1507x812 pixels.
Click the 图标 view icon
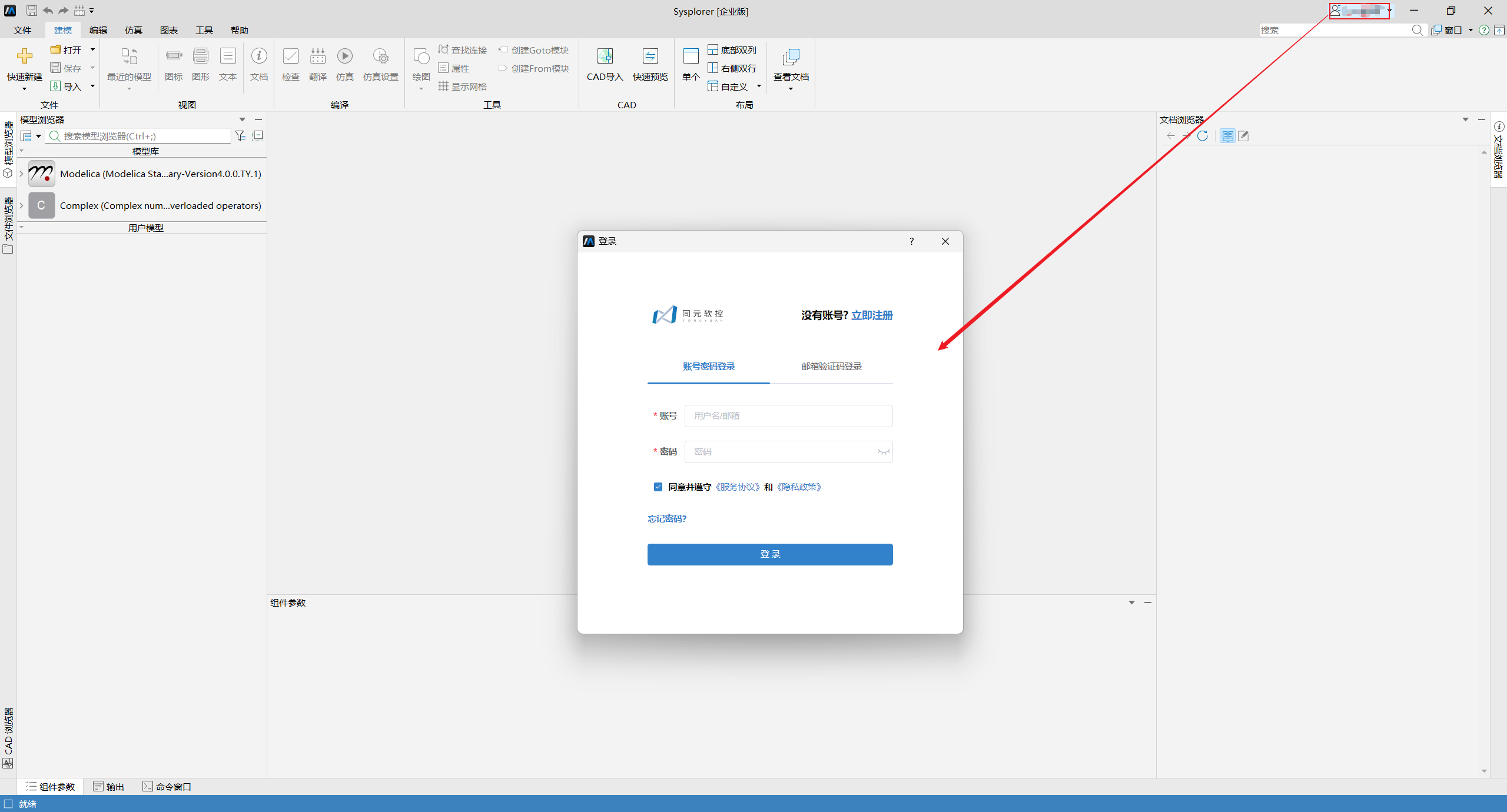pyautogui.click(x=174, y=64)
